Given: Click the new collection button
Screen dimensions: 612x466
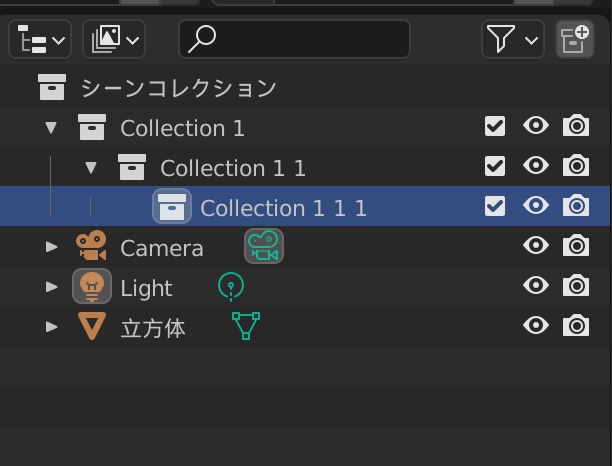Looking at the screenshot, I should click(575, 40).
